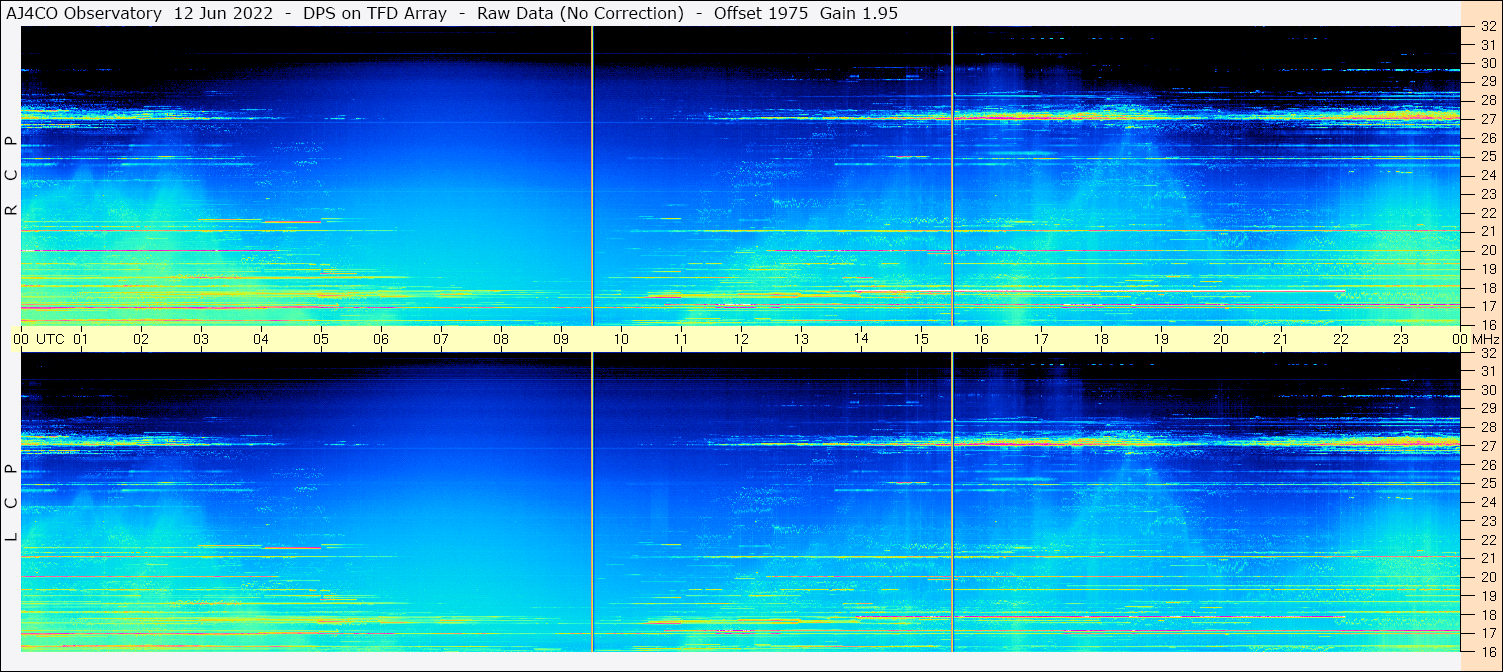Click the MHz unit label at axis end

(1487, 340)
